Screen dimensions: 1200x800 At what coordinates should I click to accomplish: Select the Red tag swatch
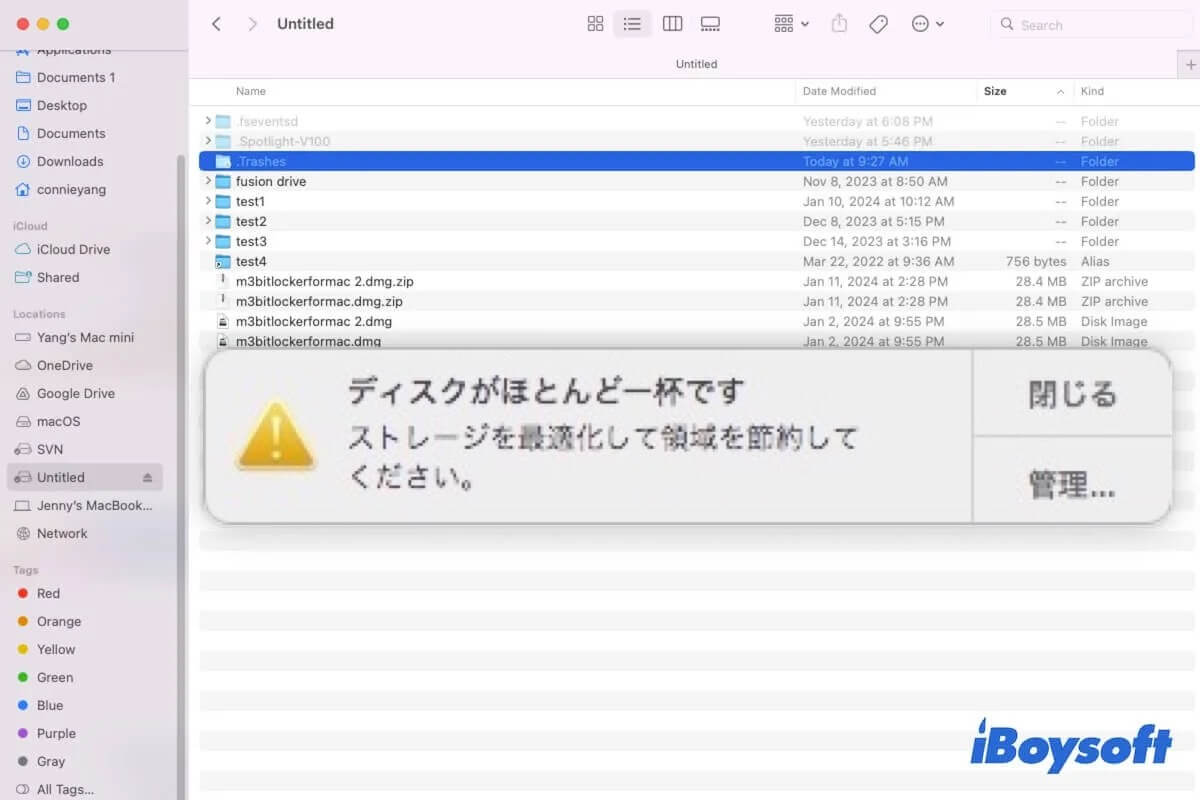pos(46,593)
